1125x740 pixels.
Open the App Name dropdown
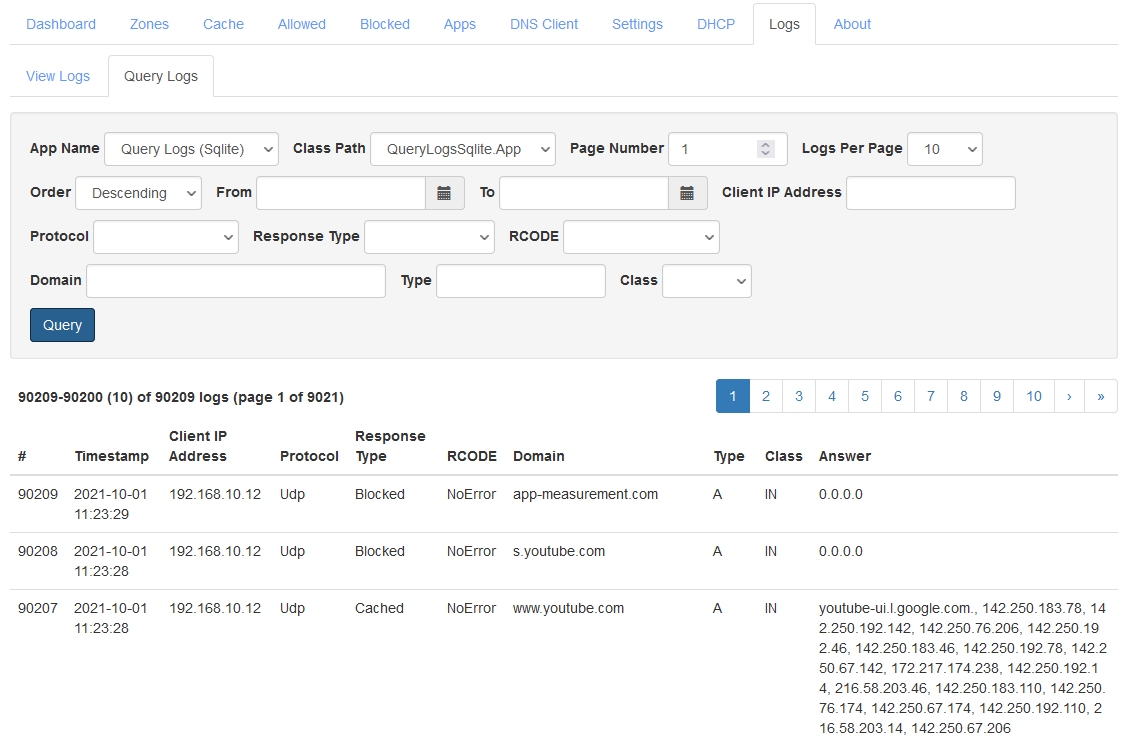tap(191, 148)
